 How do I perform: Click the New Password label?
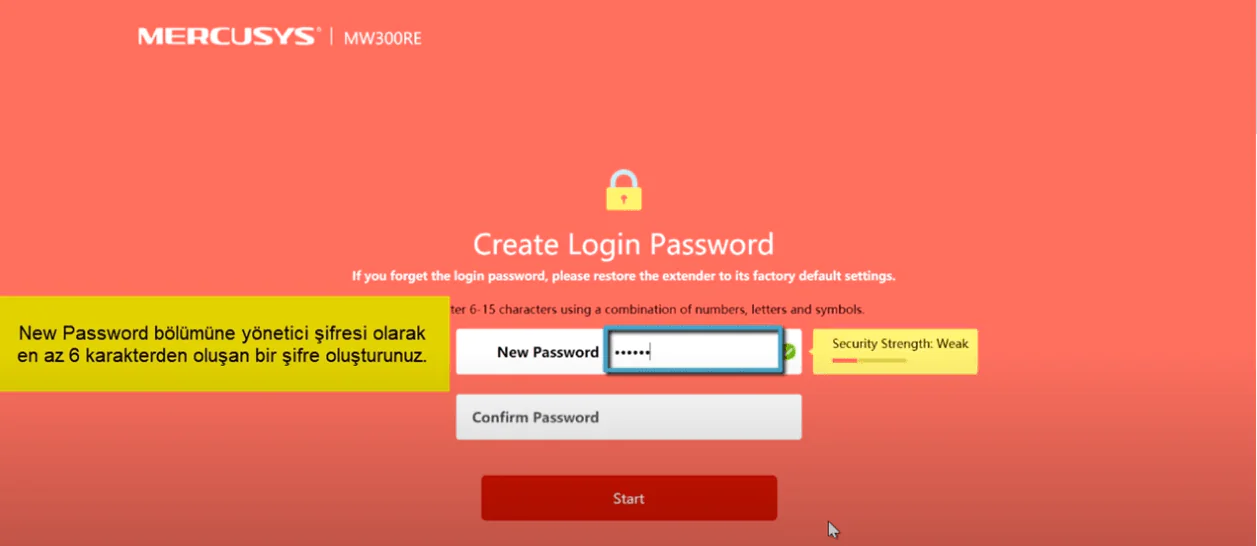548,352
